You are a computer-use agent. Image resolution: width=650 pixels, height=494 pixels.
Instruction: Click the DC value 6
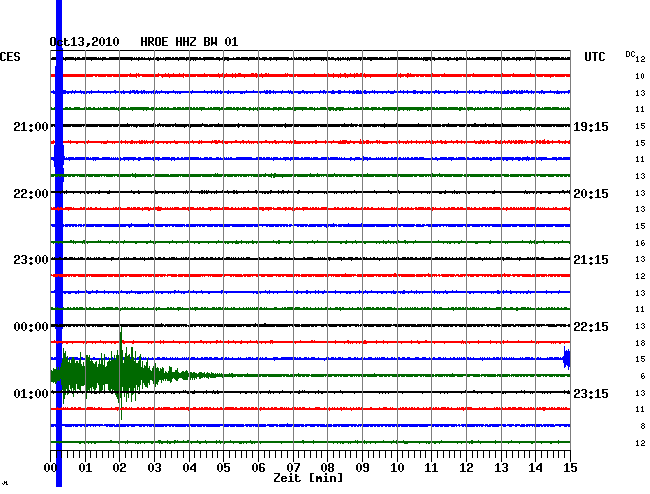point(643,376)
